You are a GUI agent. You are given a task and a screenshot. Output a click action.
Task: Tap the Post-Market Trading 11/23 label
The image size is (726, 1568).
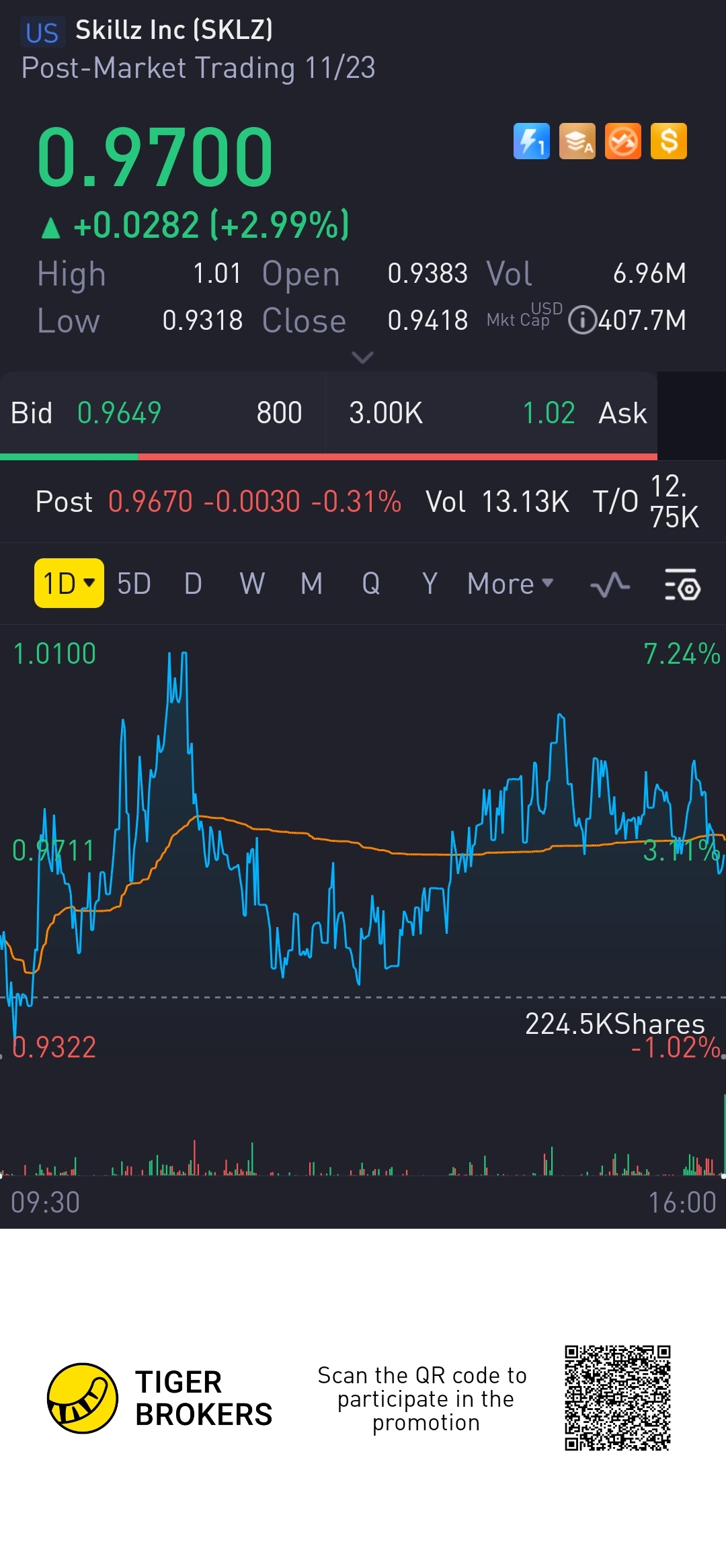coord(198,68)
